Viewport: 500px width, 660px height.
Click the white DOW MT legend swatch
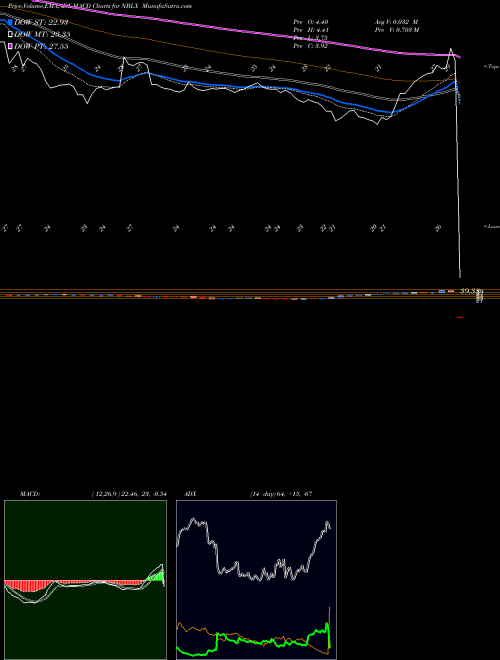pyautogui.click(x=10, y=35)
